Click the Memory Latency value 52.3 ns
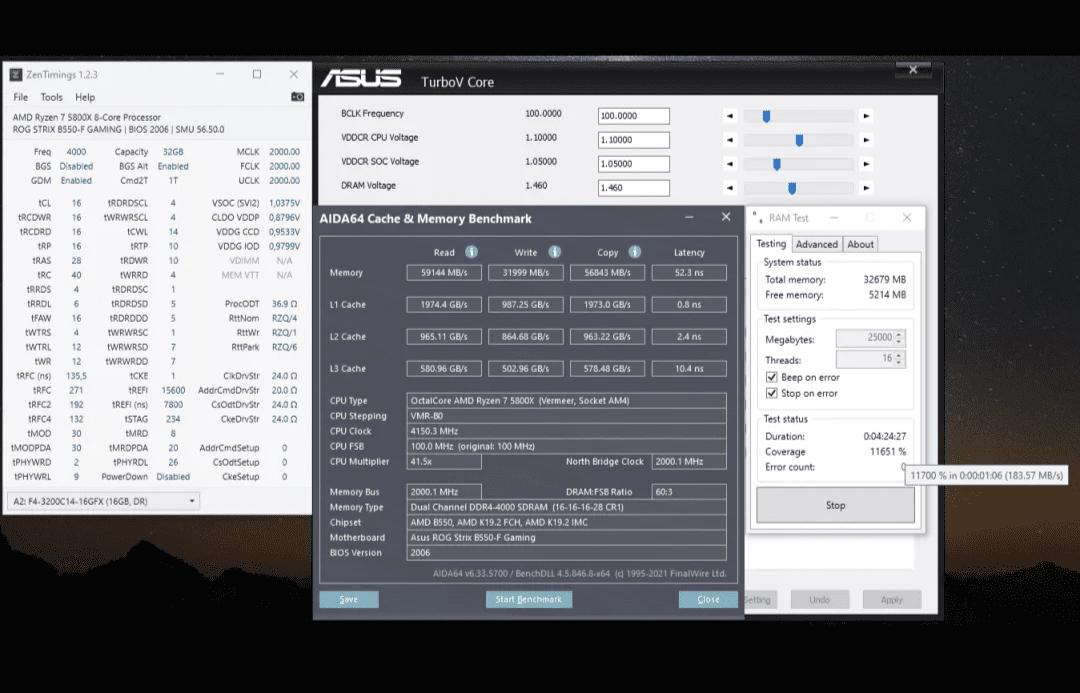Viewport: 1080px width, 693px height. click(689, 273)
